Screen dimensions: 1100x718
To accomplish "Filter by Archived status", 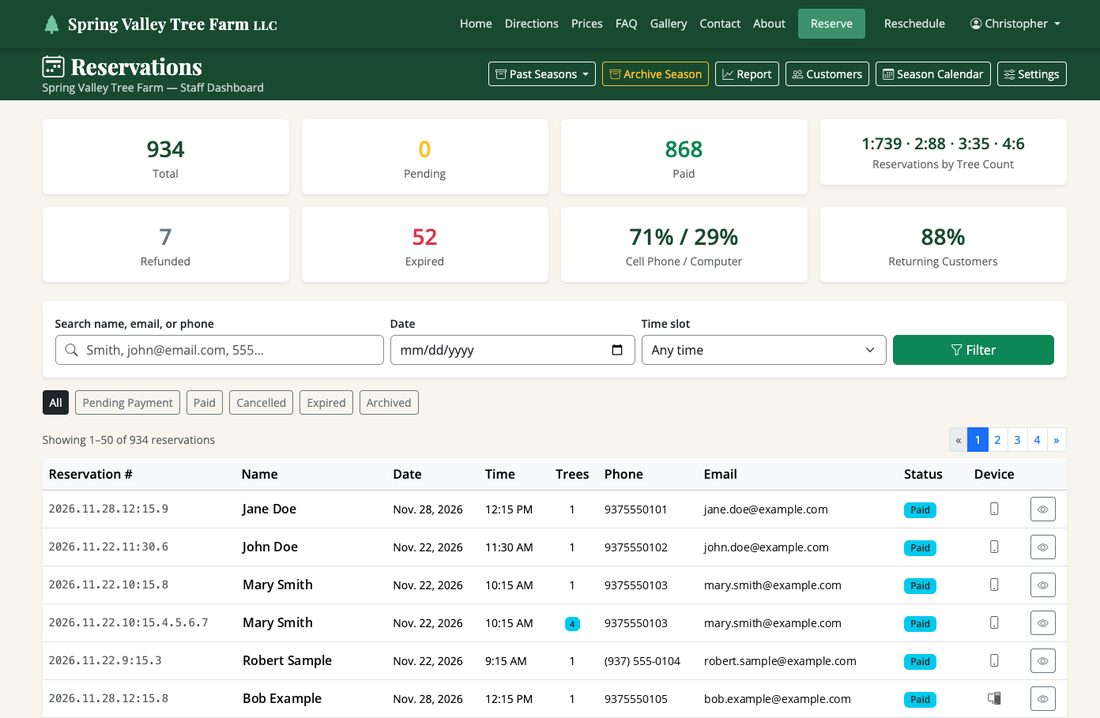I will coord(389,402).
